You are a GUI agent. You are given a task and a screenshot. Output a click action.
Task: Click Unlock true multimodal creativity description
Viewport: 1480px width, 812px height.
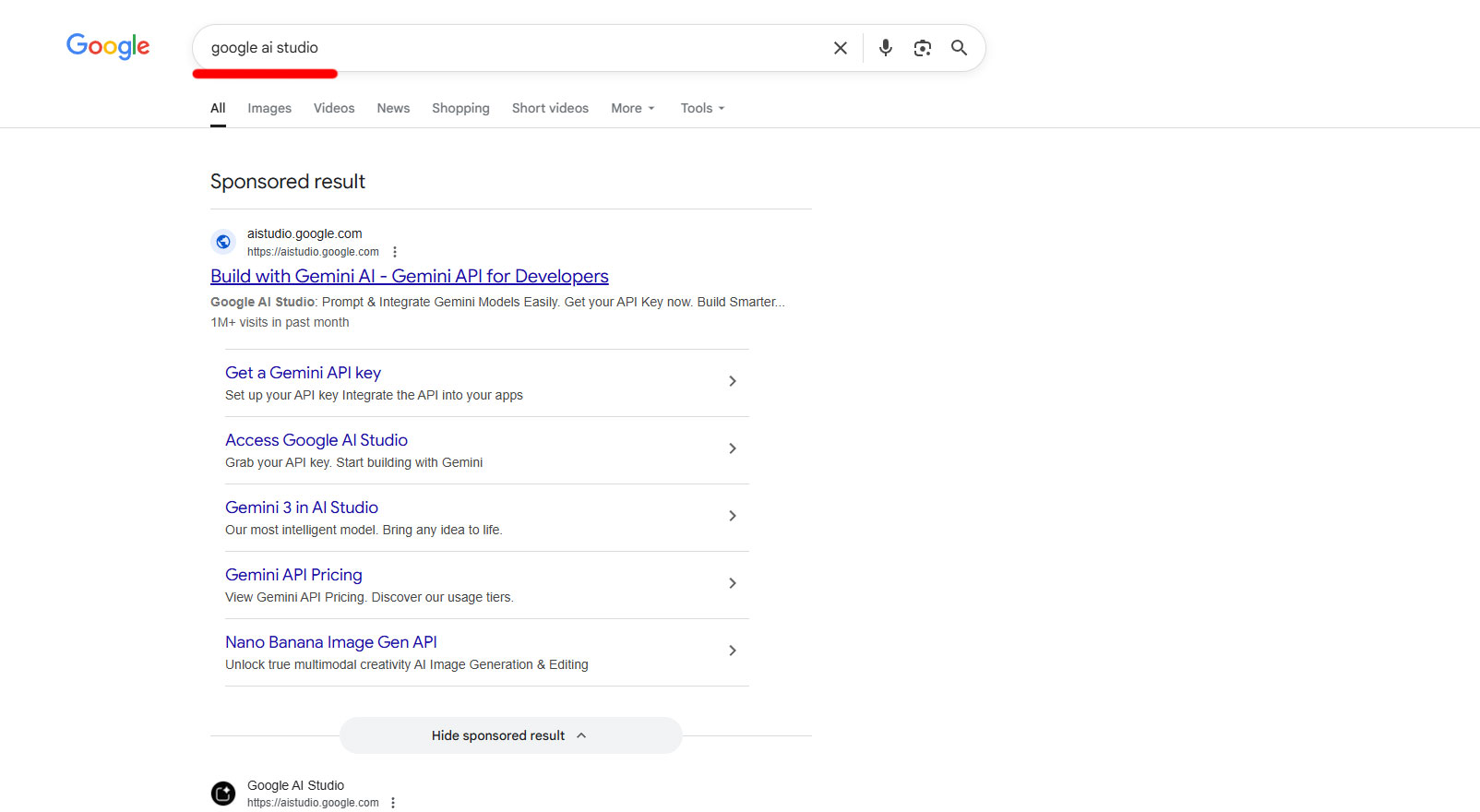click(407, 664)
